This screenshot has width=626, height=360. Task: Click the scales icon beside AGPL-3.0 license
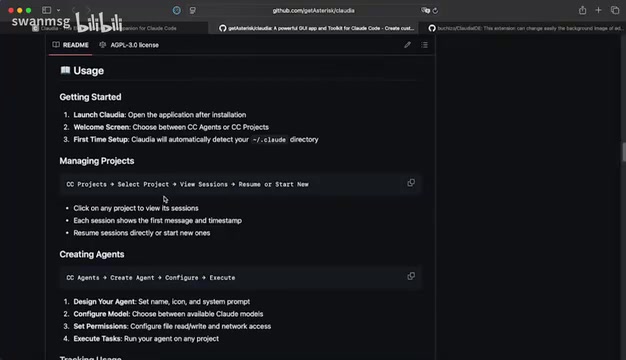[103, 45]
